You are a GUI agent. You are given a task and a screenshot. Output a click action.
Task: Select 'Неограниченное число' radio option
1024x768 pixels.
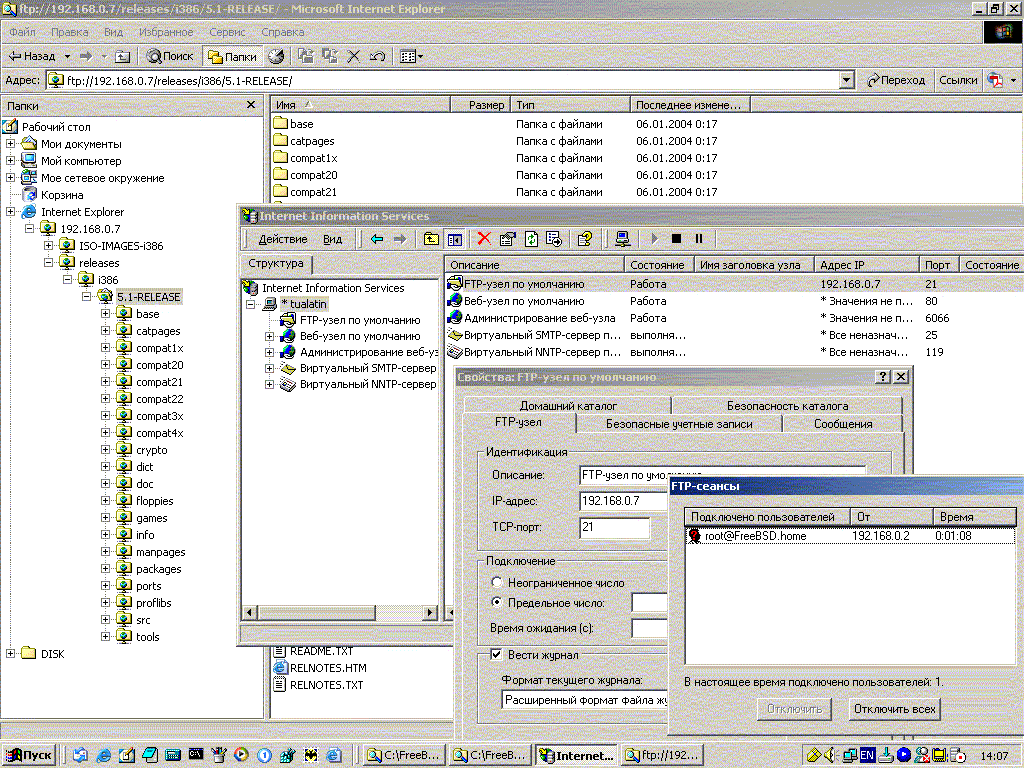coord(497,582)
